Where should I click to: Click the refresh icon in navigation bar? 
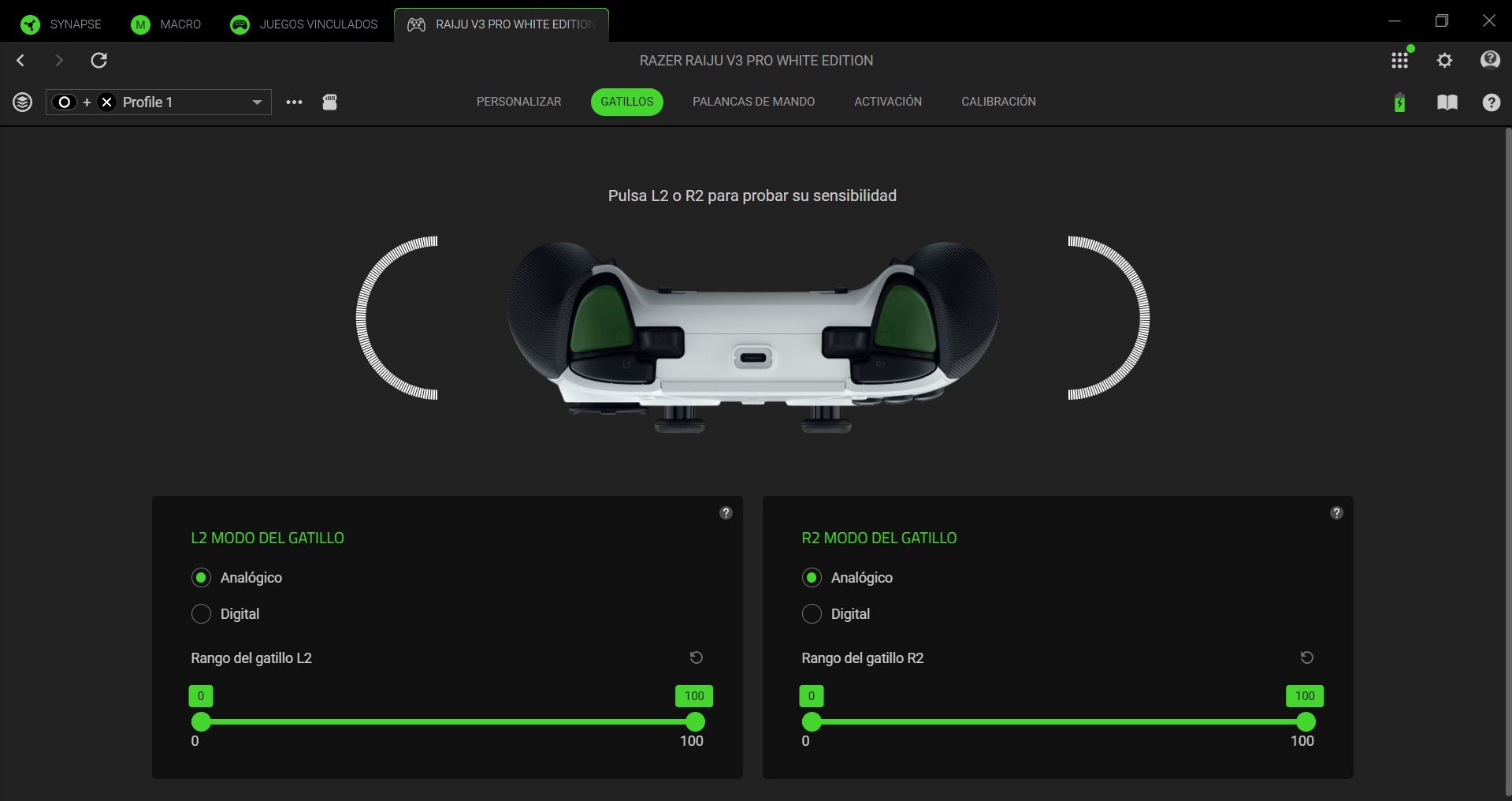click(99, 61)
